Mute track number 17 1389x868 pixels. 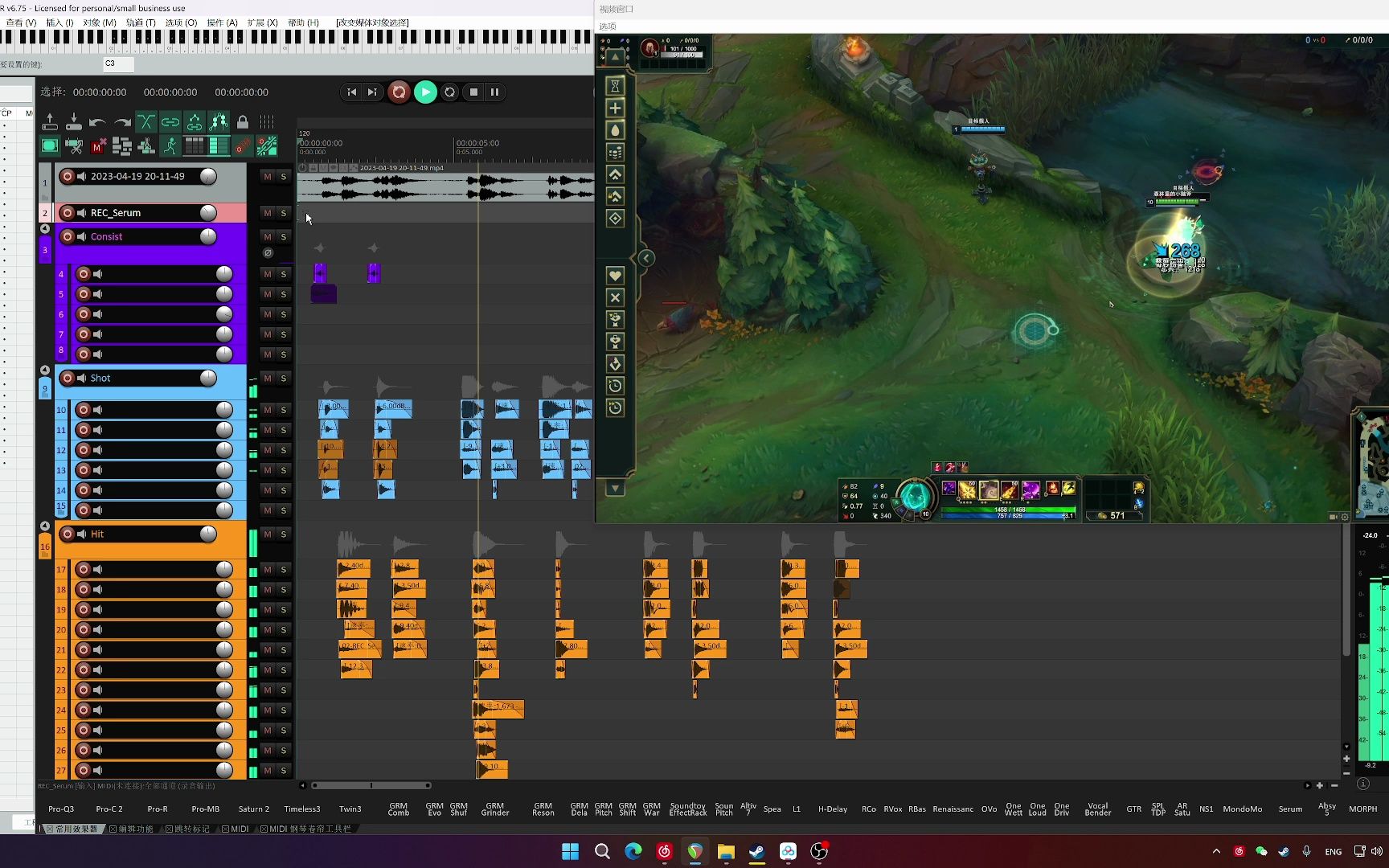[268, 570]
